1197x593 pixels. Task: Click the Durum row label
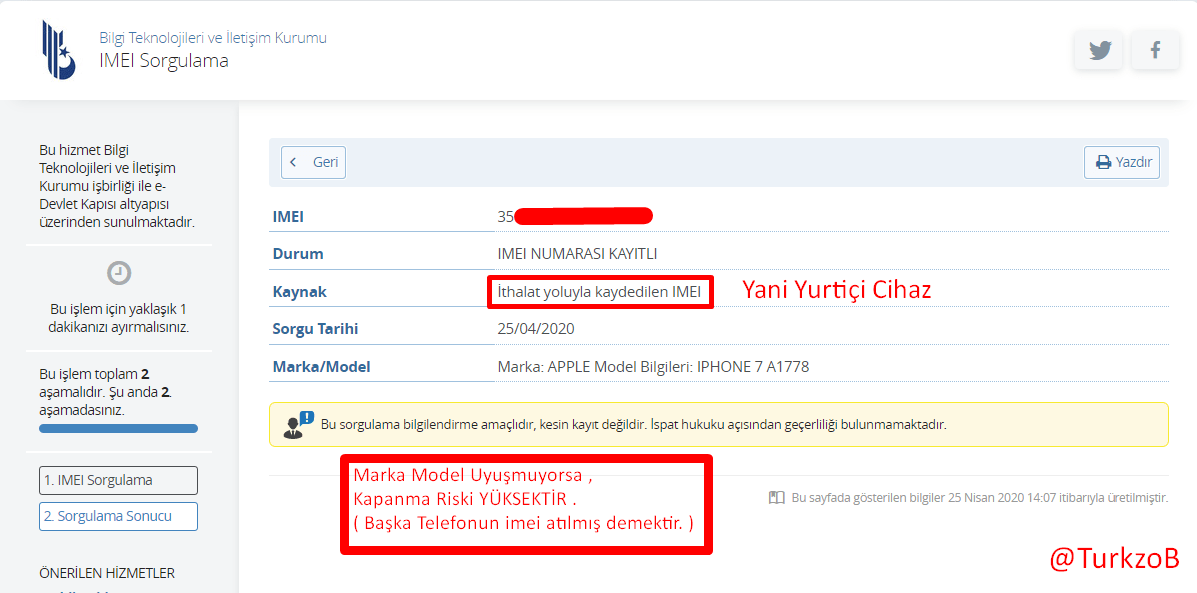point(298,254)
